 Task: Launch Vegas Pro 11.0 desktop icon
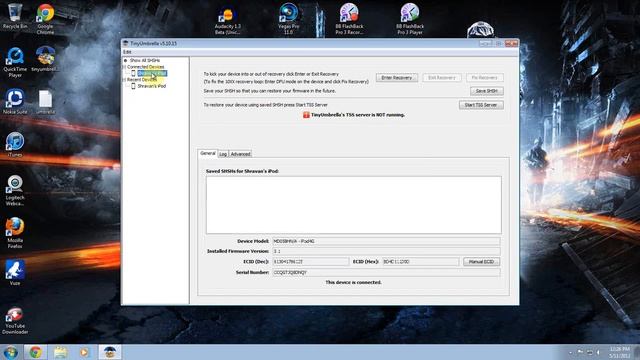coord(289,18)
